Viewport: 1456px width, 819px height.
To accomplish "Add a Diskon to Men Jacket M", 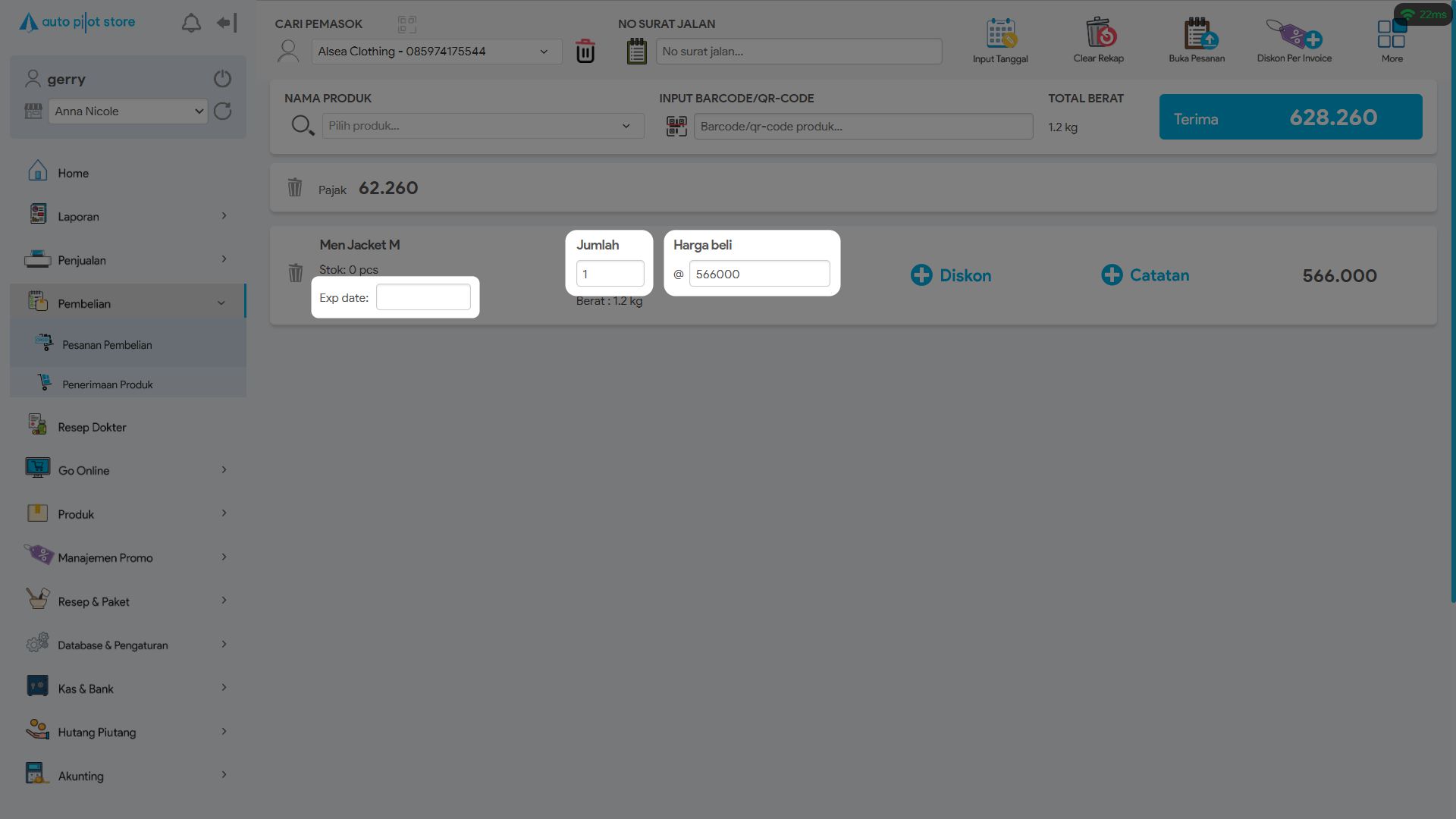I will tap(951, 275).
